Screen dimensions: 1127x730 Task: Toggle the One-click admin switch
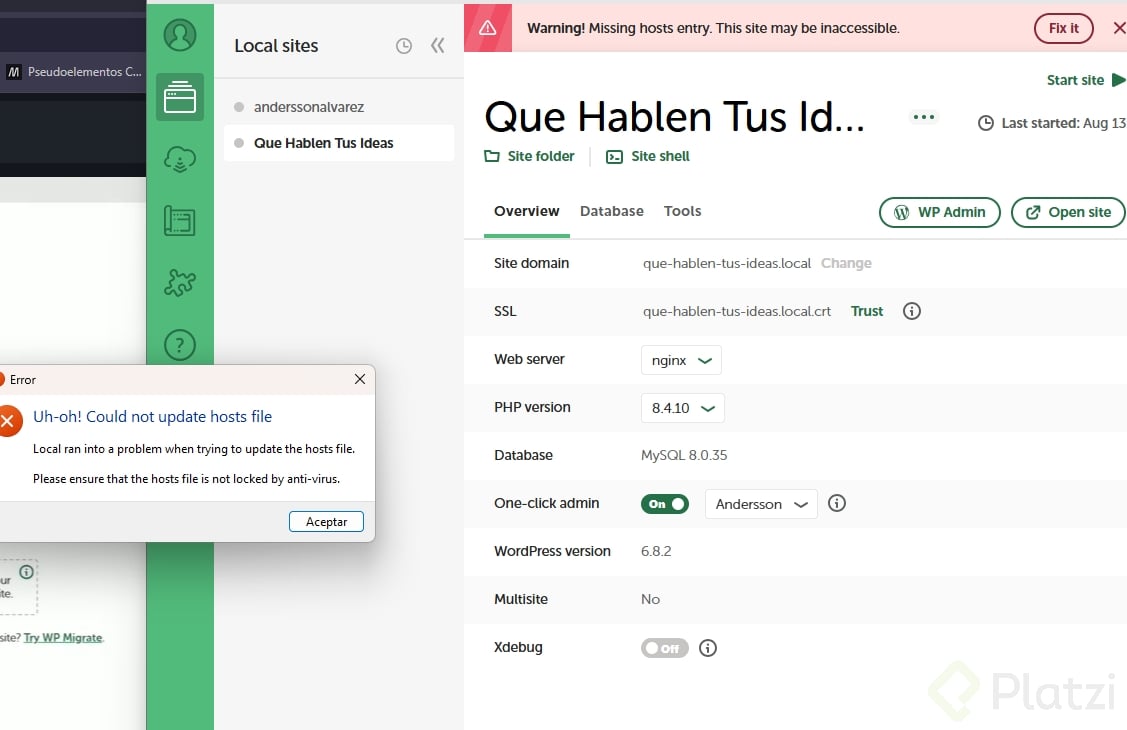click(x=665, y=504)
